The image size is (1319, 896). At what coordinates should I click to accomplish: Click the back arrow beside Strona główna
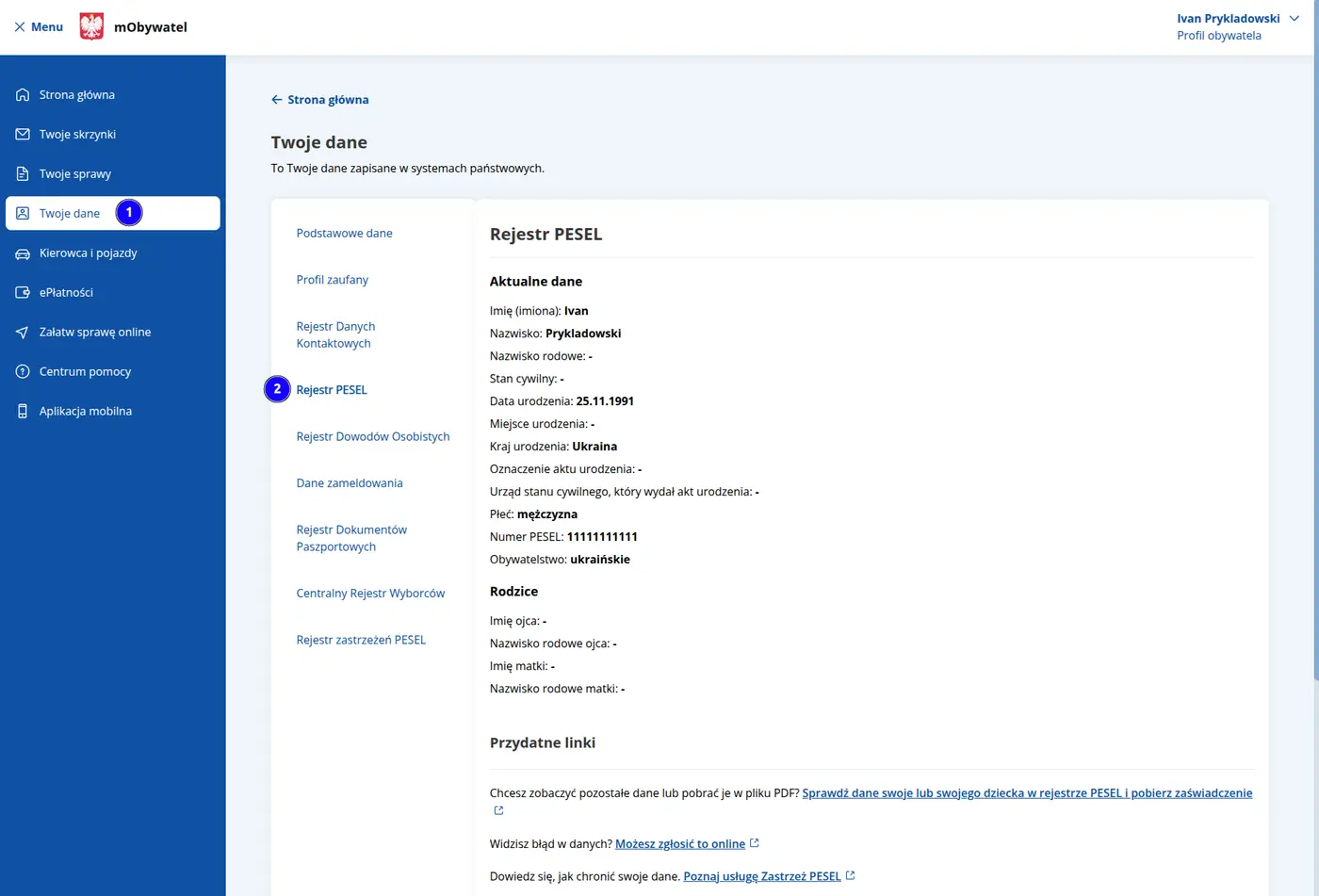[x=277, y=100]
